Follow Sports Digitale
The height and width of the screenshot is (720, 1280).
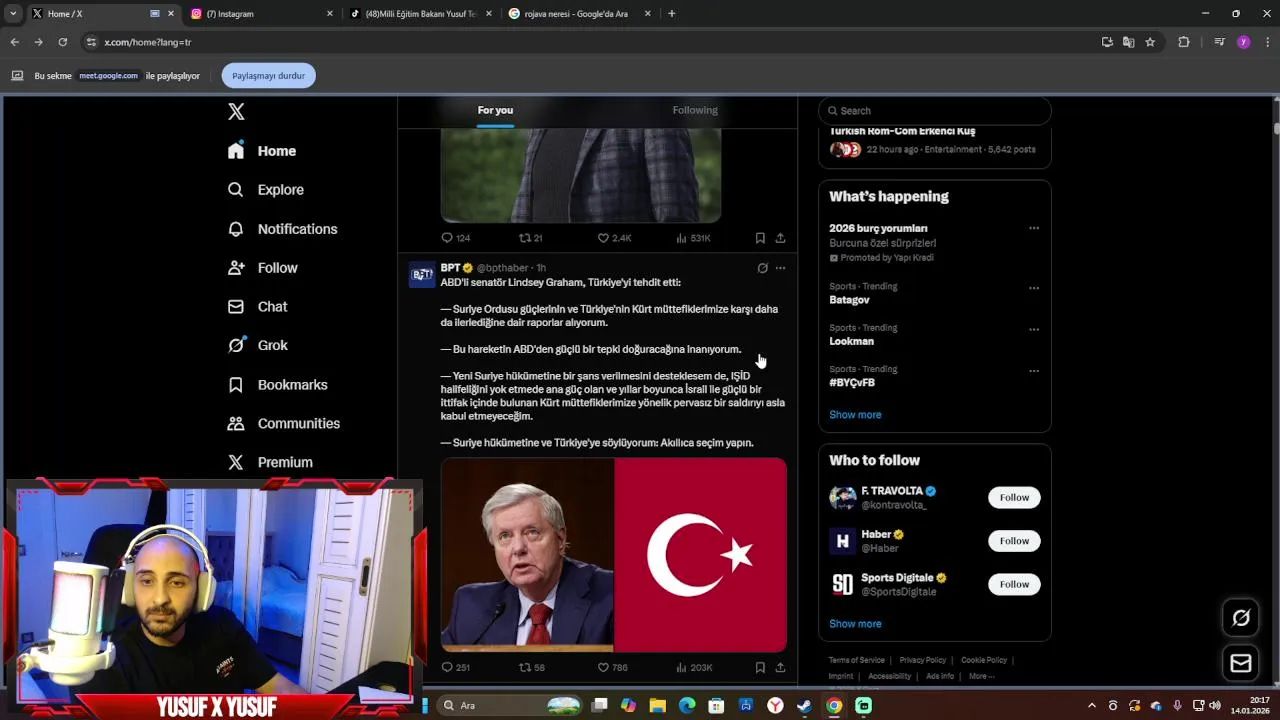(x=1014, y=584)
